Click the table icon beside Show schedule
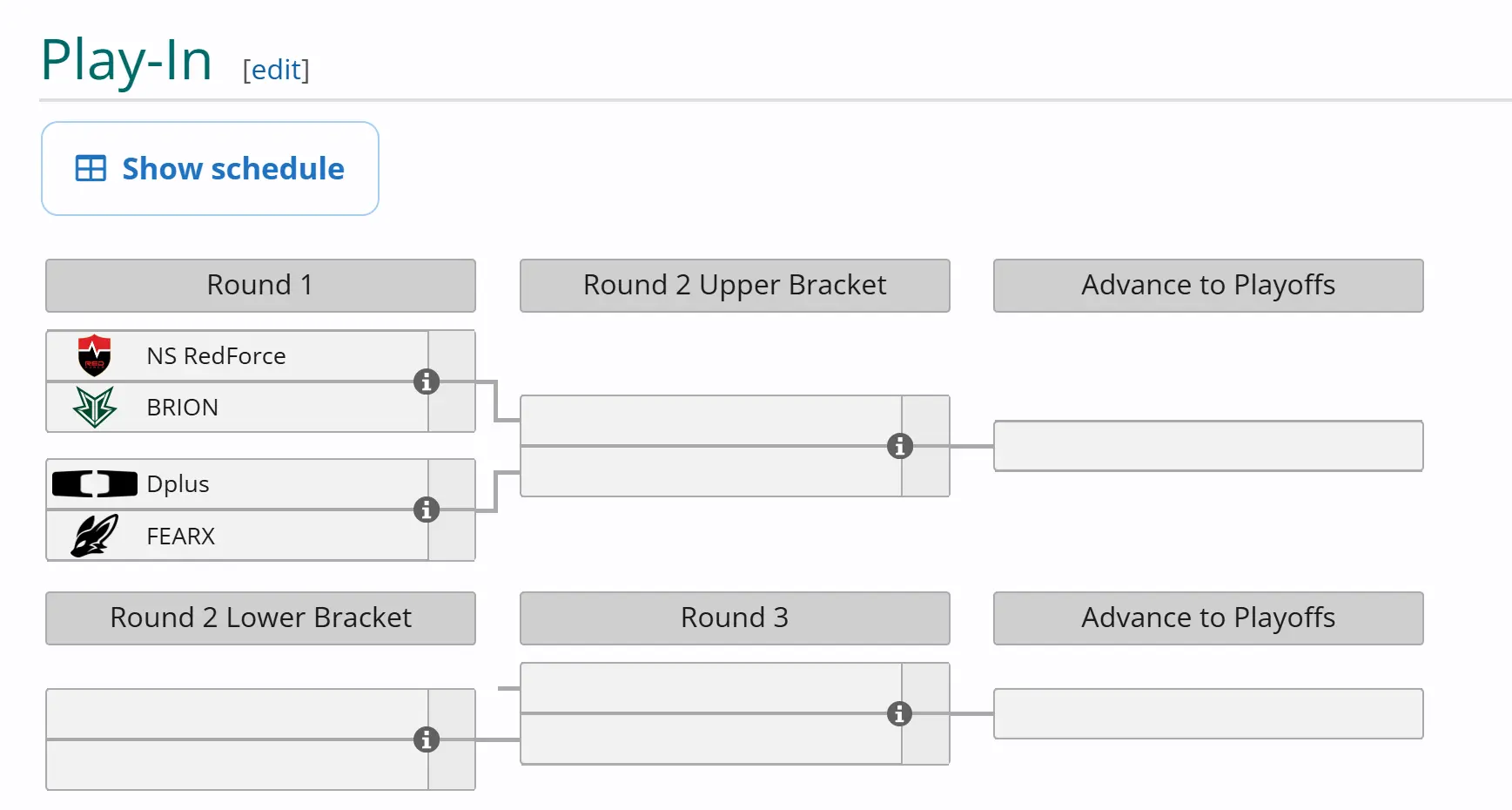 [91, 168]
